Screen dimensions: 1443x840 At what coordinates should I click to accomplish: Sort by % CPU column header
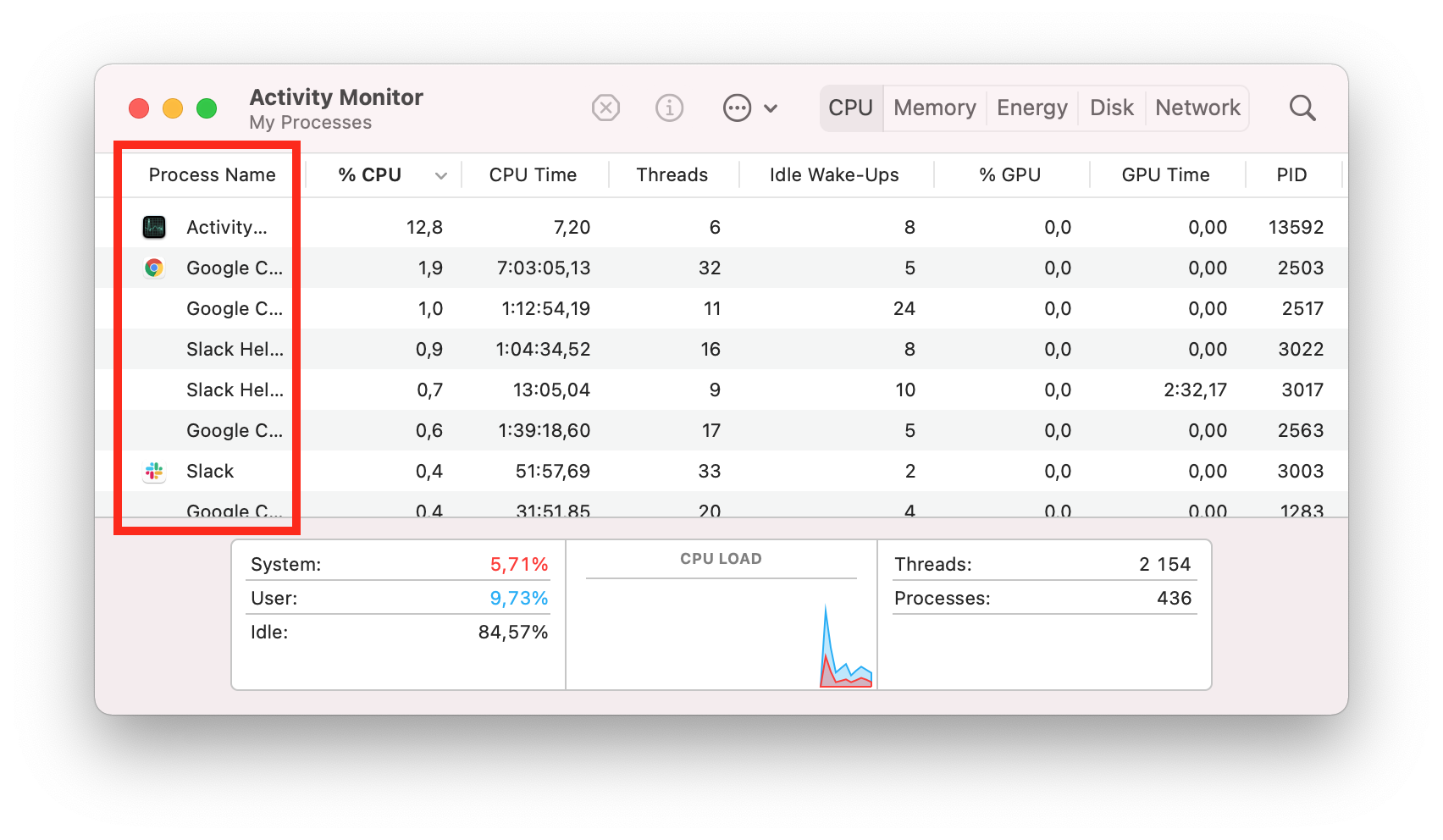coord(370,174)
